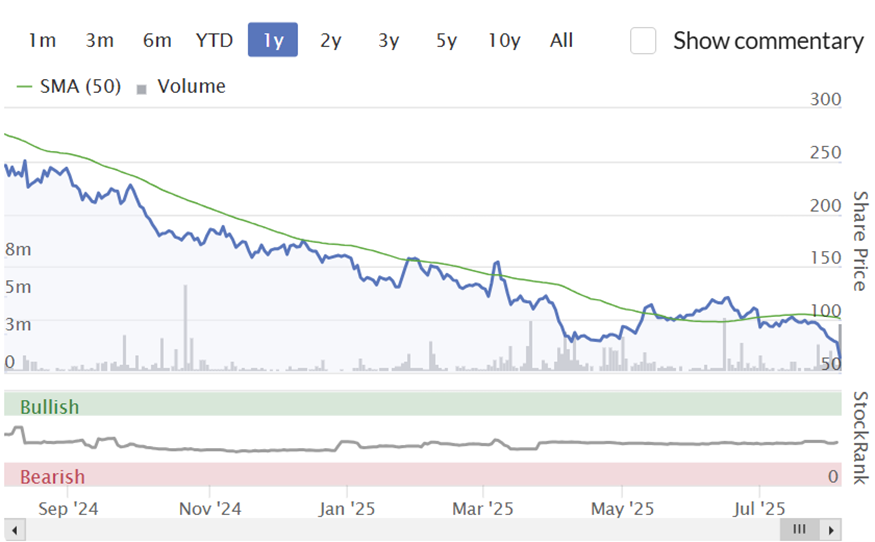Viewport: 875px width, 542px height.
Task: Switch chart to 6m range
Action: [157, 40]
